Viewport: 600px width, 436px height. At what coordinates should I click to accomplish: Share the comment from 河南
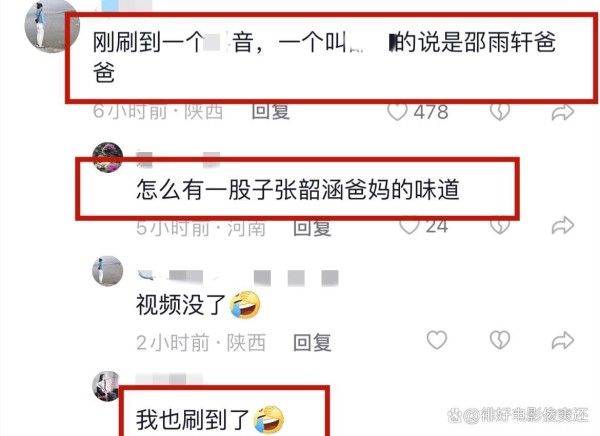[x=562, y=225]
